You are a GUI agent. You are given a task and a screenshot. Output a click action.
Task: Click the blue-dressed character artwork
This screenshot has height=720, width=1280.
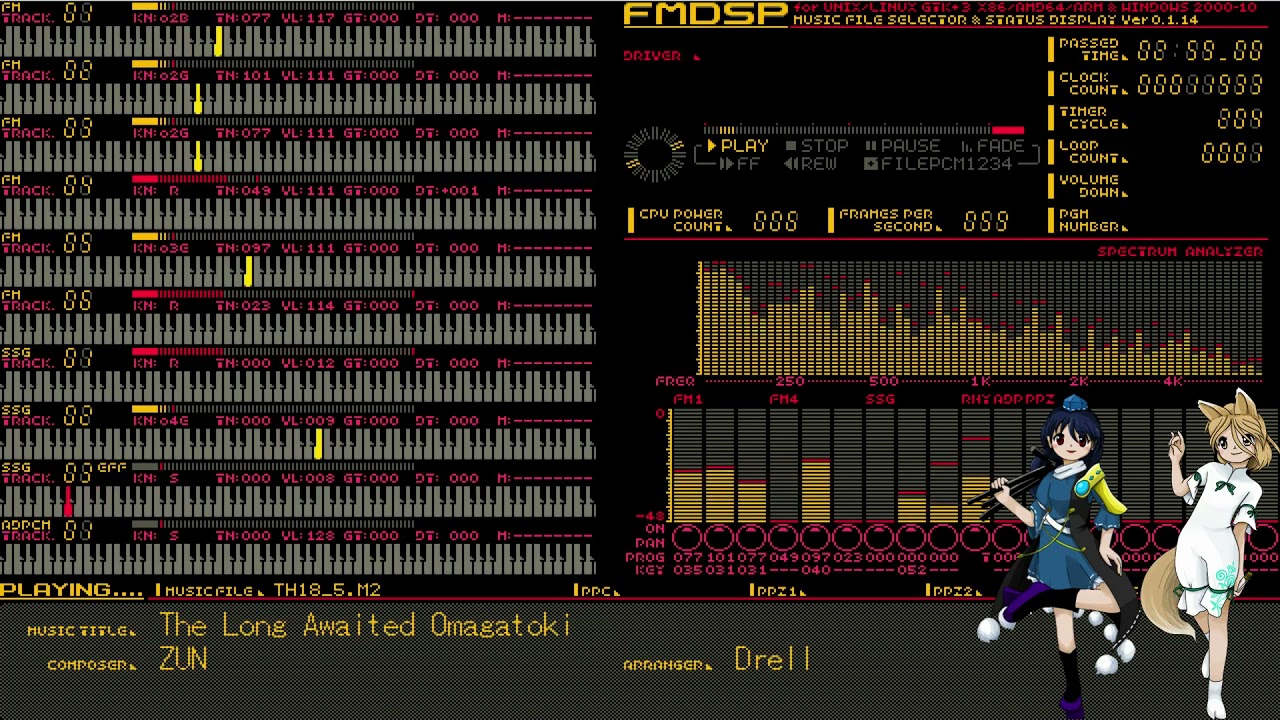[x=1065, y=555]
